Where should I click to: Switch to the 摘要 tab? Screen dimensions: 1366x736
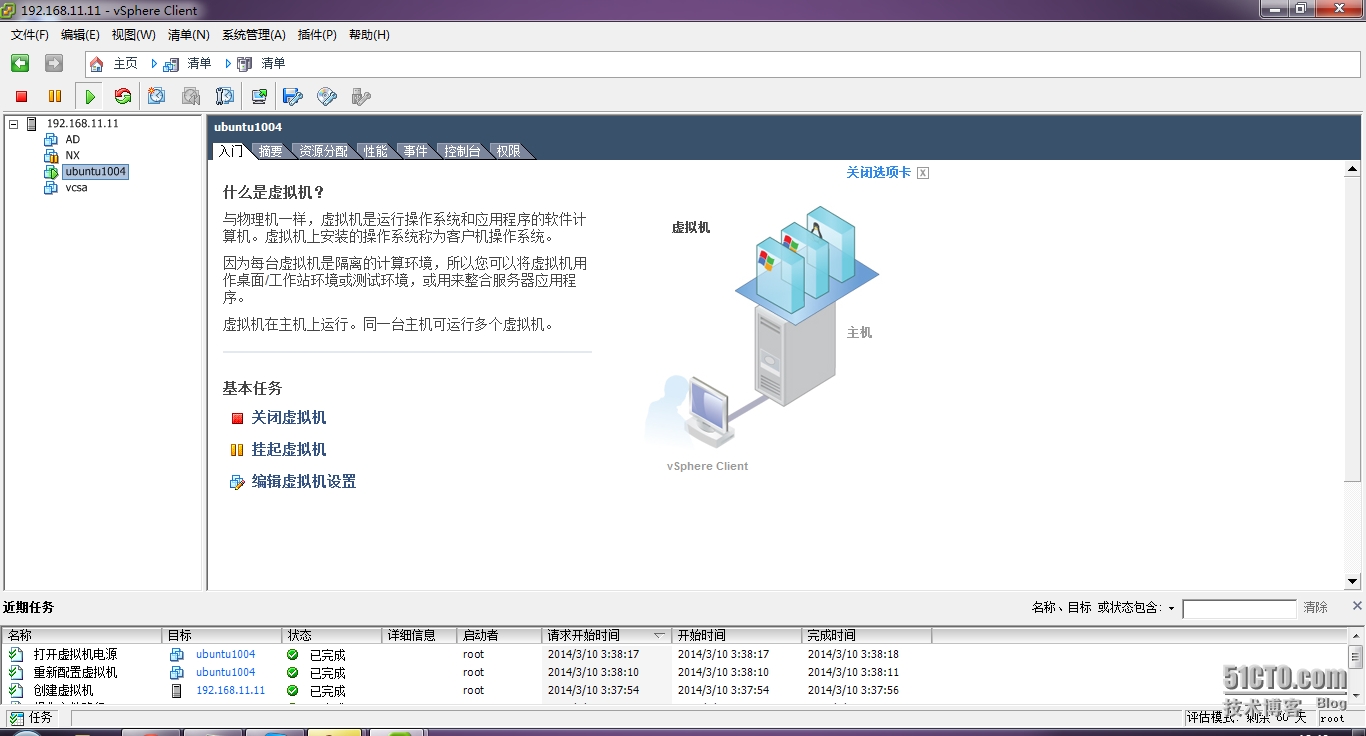[270, 151]
